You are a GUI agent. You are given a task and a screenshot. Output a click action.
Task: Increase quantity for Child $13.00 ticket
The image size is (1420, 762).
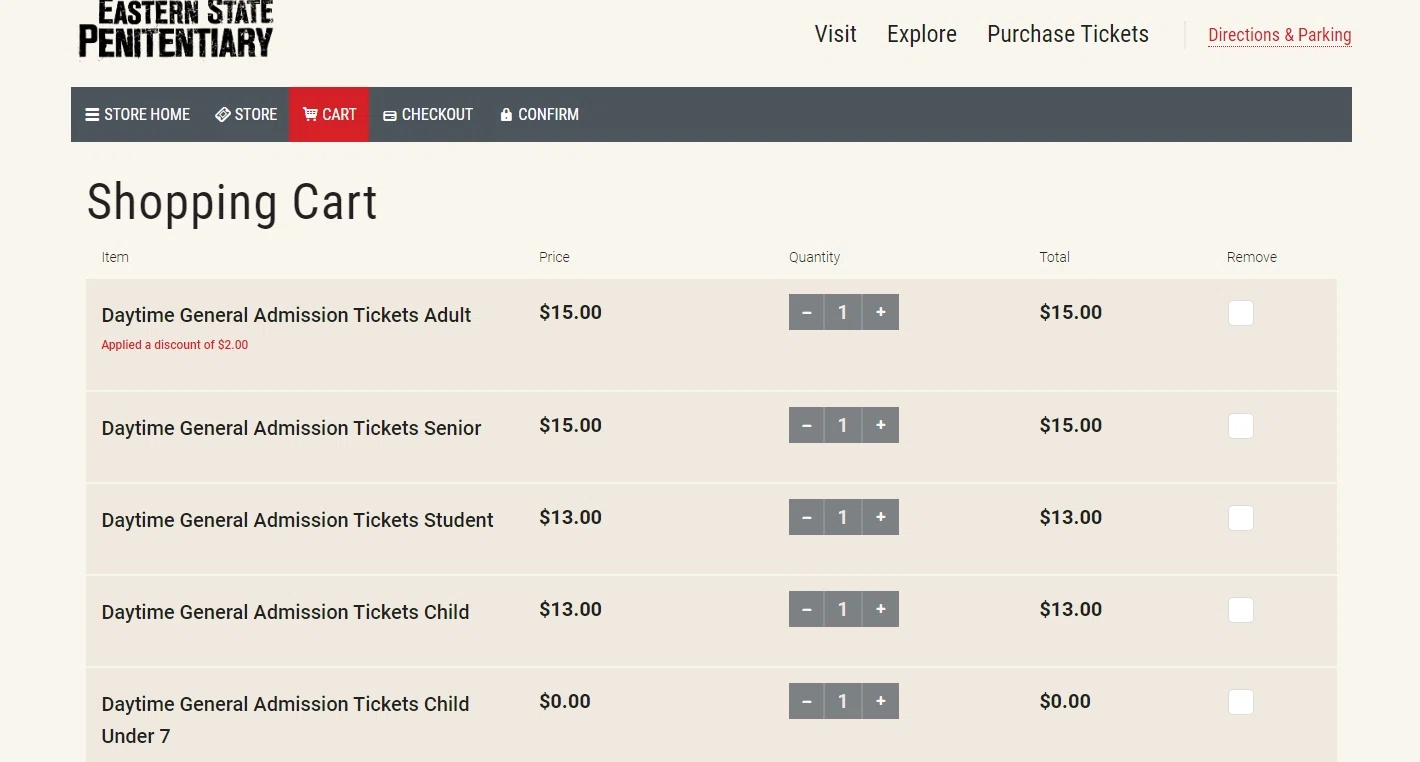click(x=881, y=609)
